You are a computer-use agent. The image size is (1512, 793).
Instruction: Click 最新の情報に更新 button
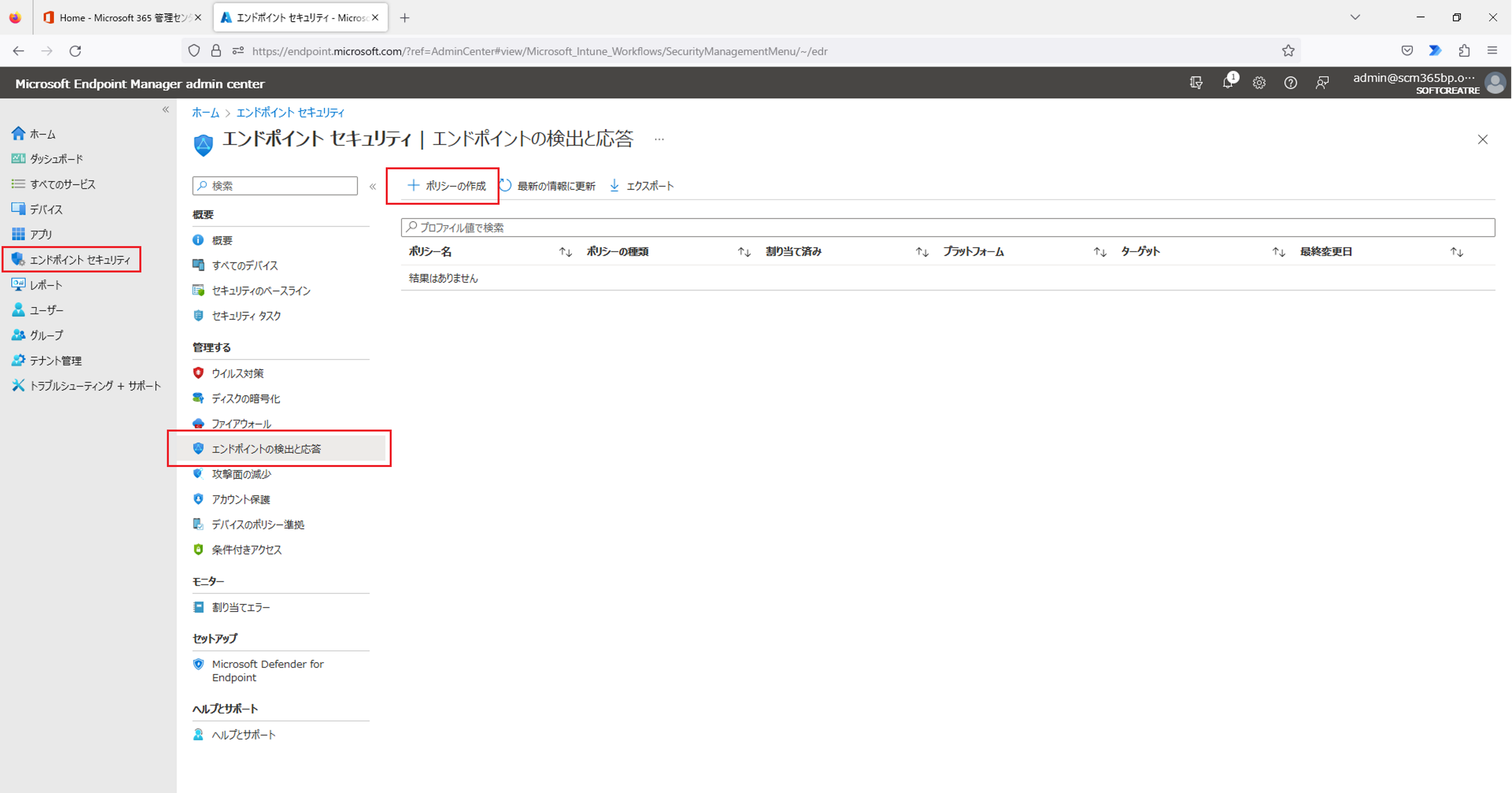tap(548, 185)
